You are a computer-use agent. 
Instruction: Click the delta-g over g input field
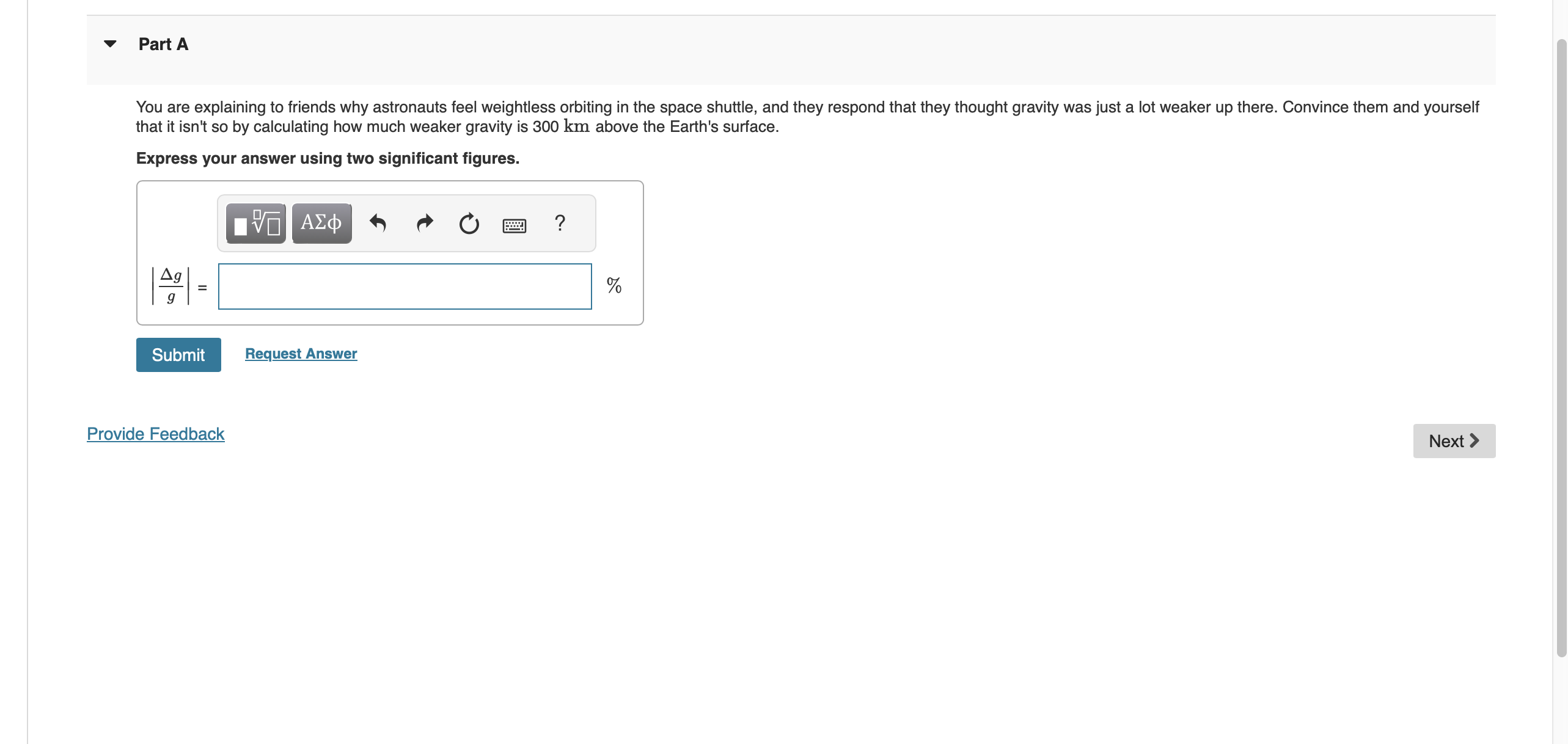coord(404,285)
